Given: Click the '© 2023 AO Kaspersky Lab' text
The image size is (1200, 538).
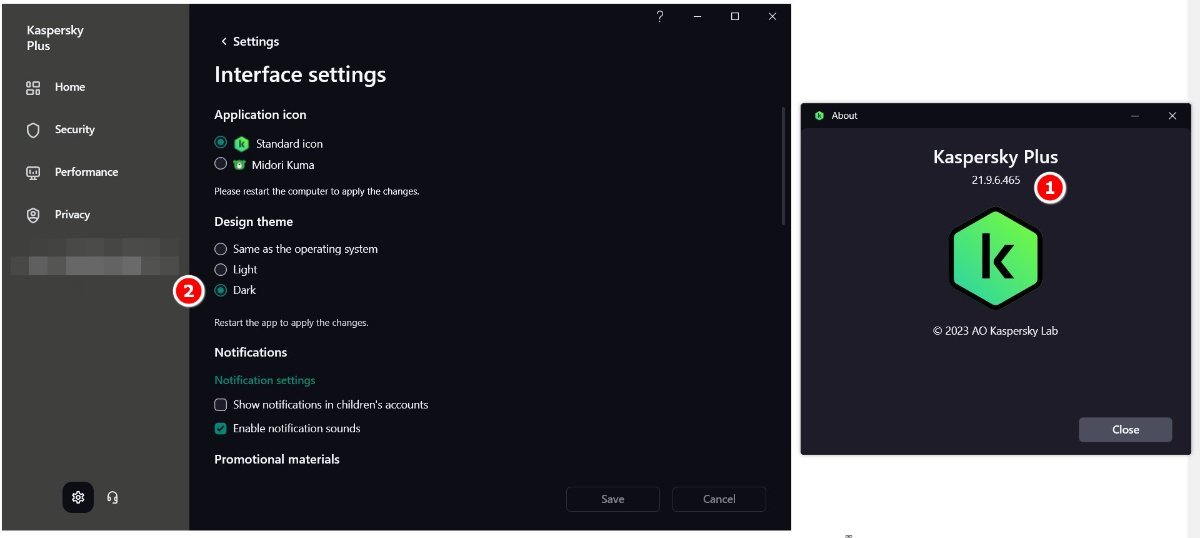Looking at the screenshot, I should [x=995, y=330].
